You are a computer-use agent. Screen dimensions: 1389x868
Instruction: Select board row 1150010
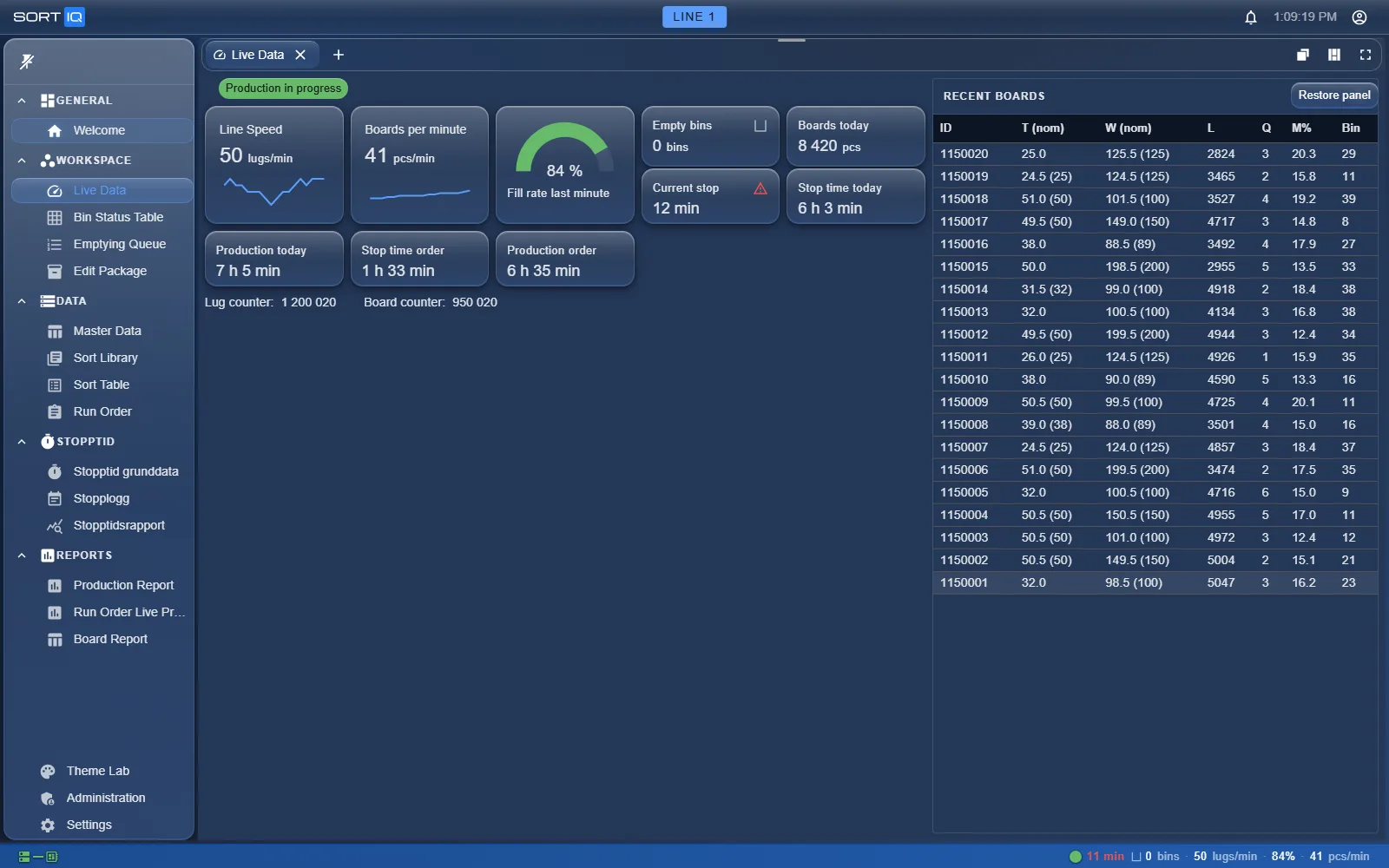click(x=1155, y=379)
